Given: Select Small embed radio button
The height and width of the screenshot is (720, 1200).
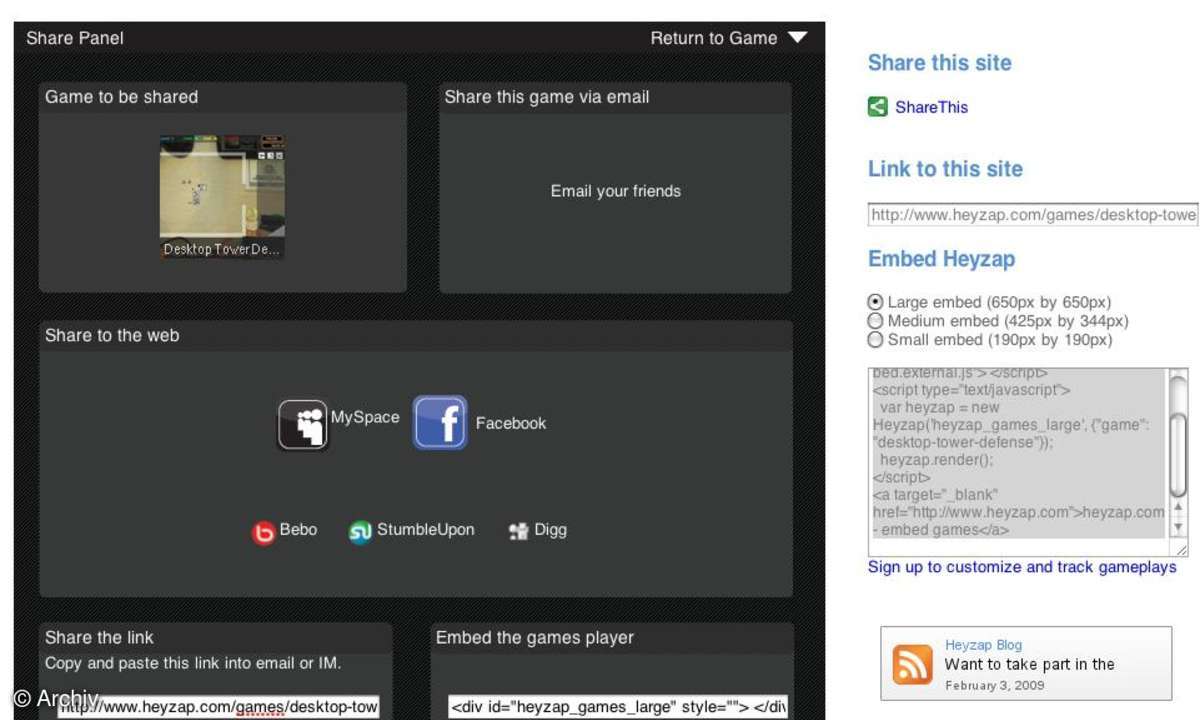Looking at the screenshot, I should (x=876, y=340).
